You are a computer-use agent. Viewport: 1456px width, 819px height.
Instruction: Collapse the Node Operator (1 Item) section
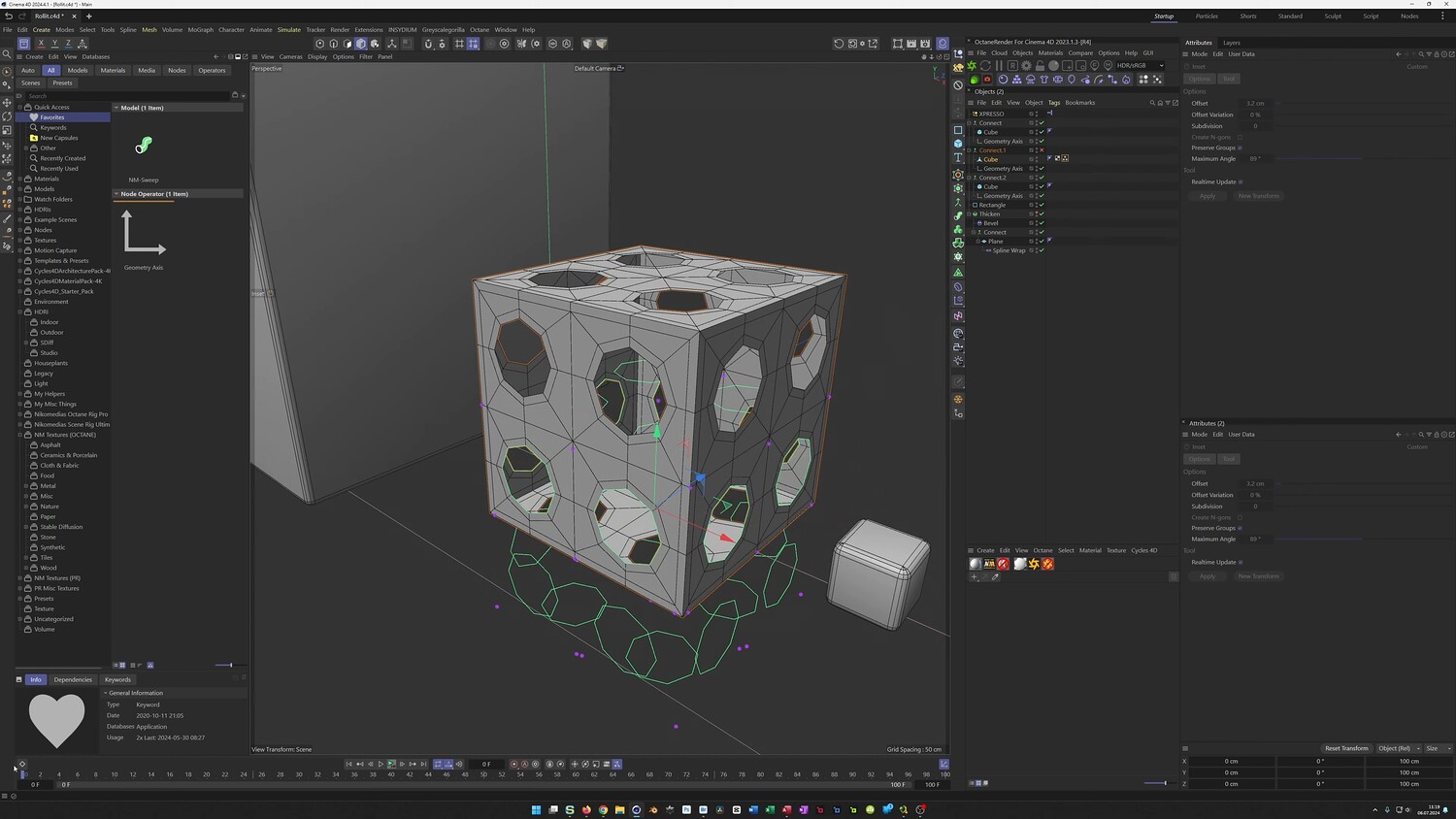pos(116,194)
